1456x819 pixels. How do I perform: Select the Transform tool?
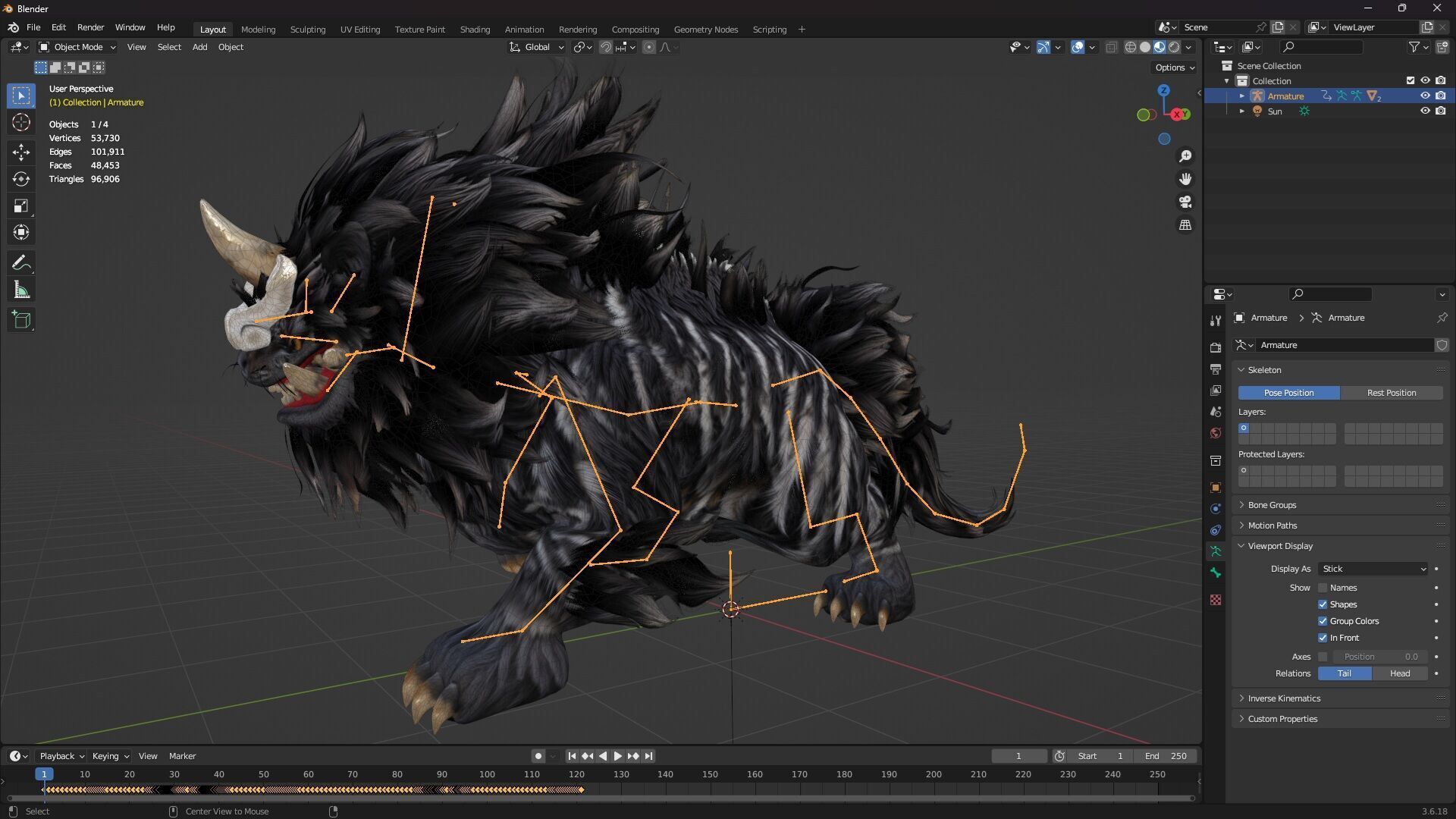point(21,232)
